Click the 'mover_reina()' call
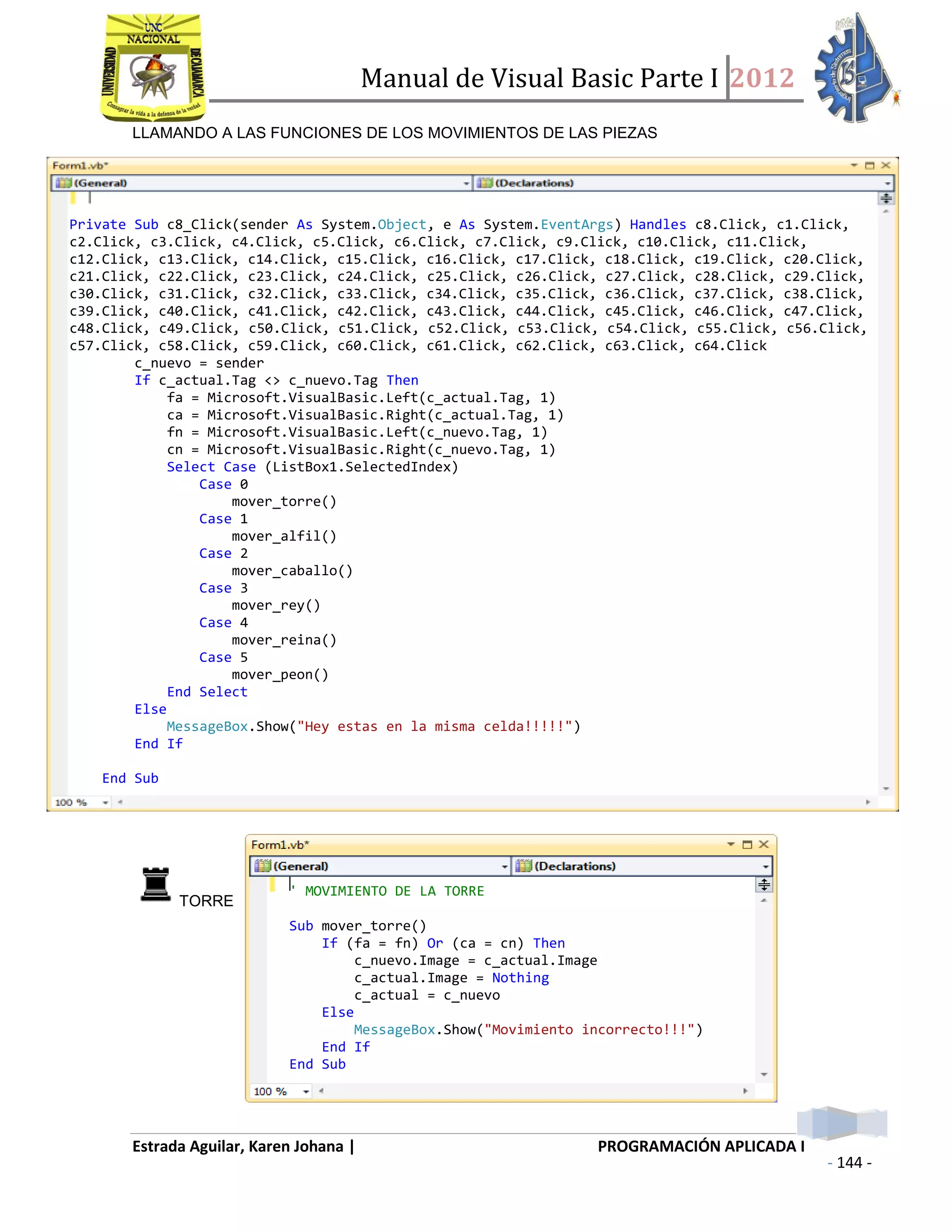Screen dimensions: 952x1232 284,640
